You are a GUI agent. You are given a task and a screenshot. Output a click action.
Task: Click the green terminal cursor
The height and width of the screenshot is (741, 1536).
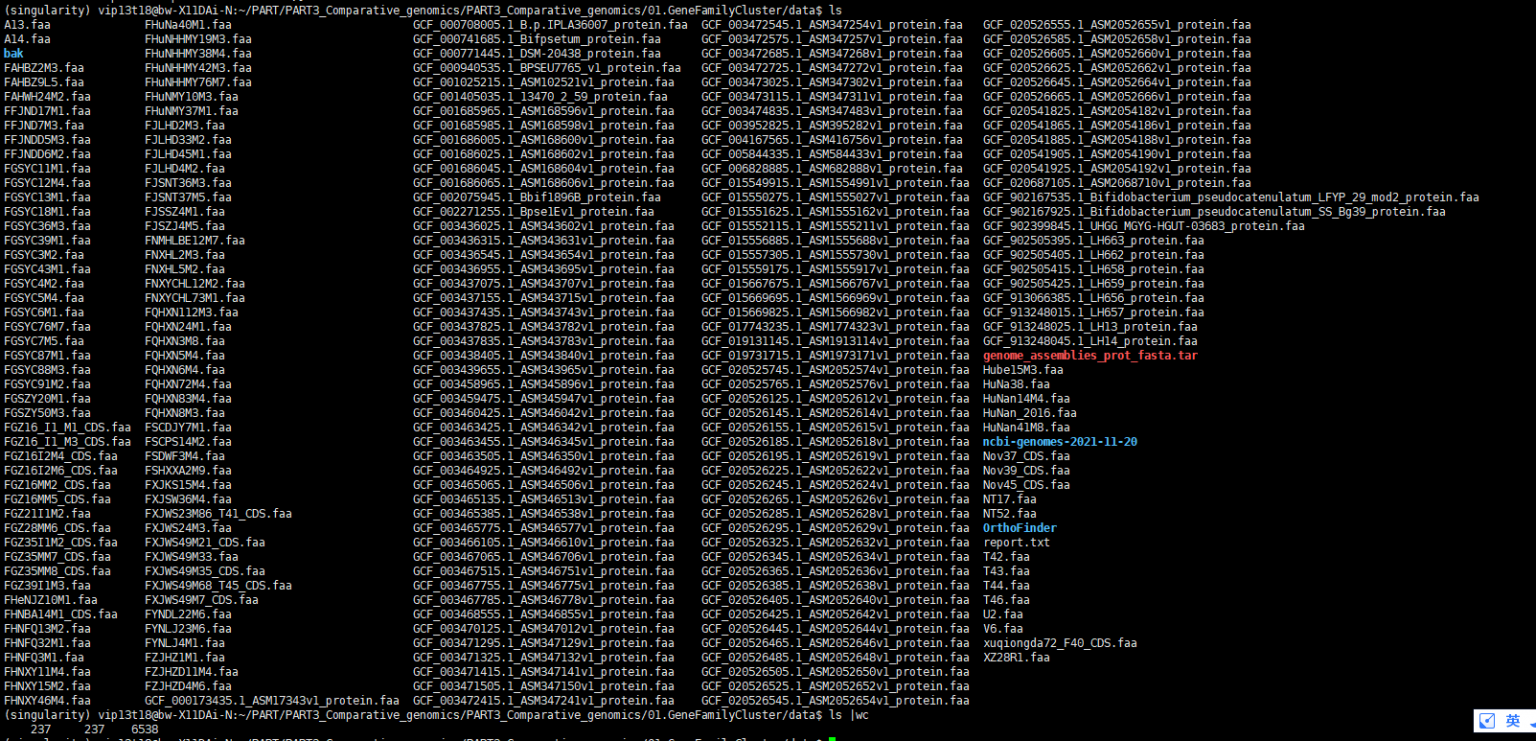831,740
